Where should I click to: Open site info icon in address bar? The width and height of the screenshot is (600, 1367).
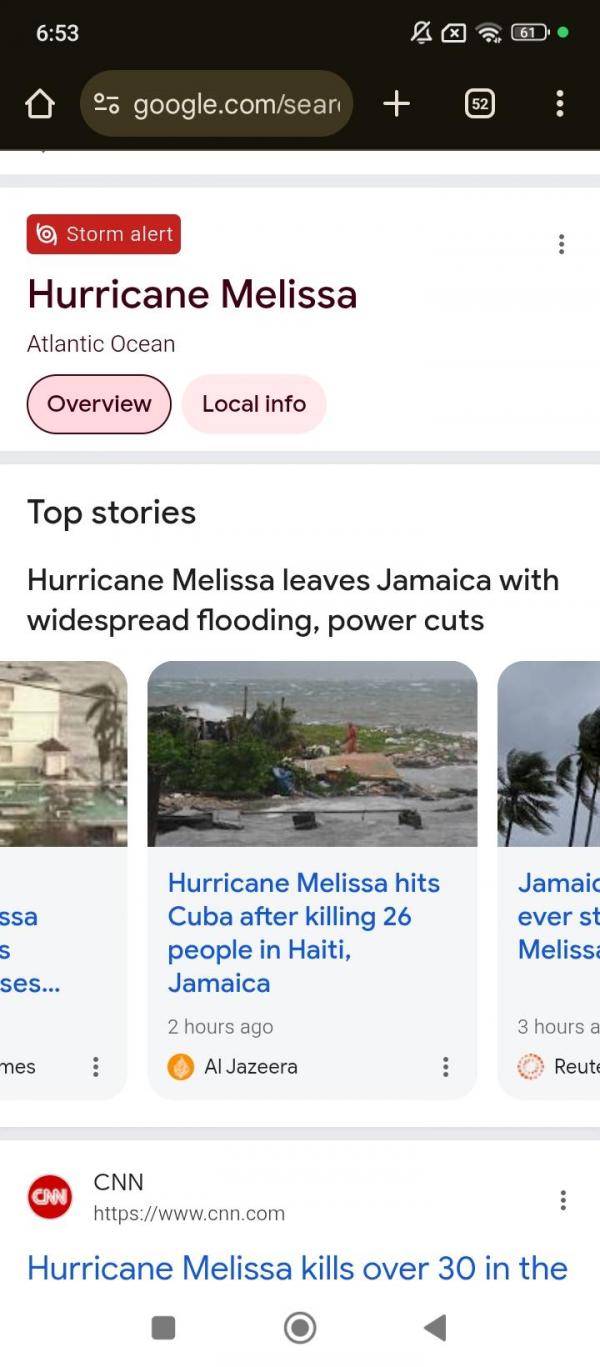106,104
